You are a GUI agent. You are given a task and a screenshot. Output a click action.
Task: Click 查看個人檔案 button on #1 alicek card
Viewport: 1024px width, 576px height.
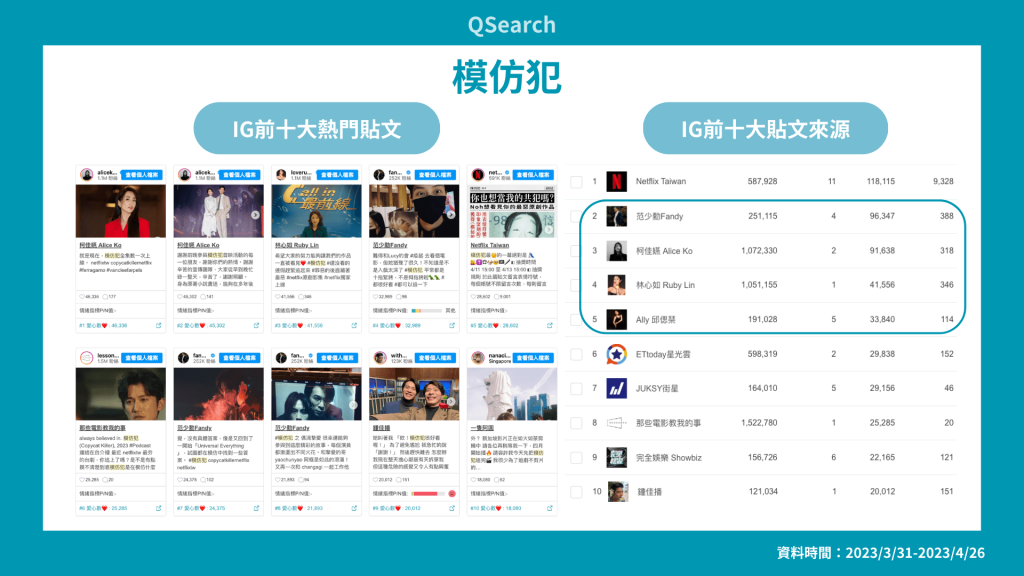142,175
